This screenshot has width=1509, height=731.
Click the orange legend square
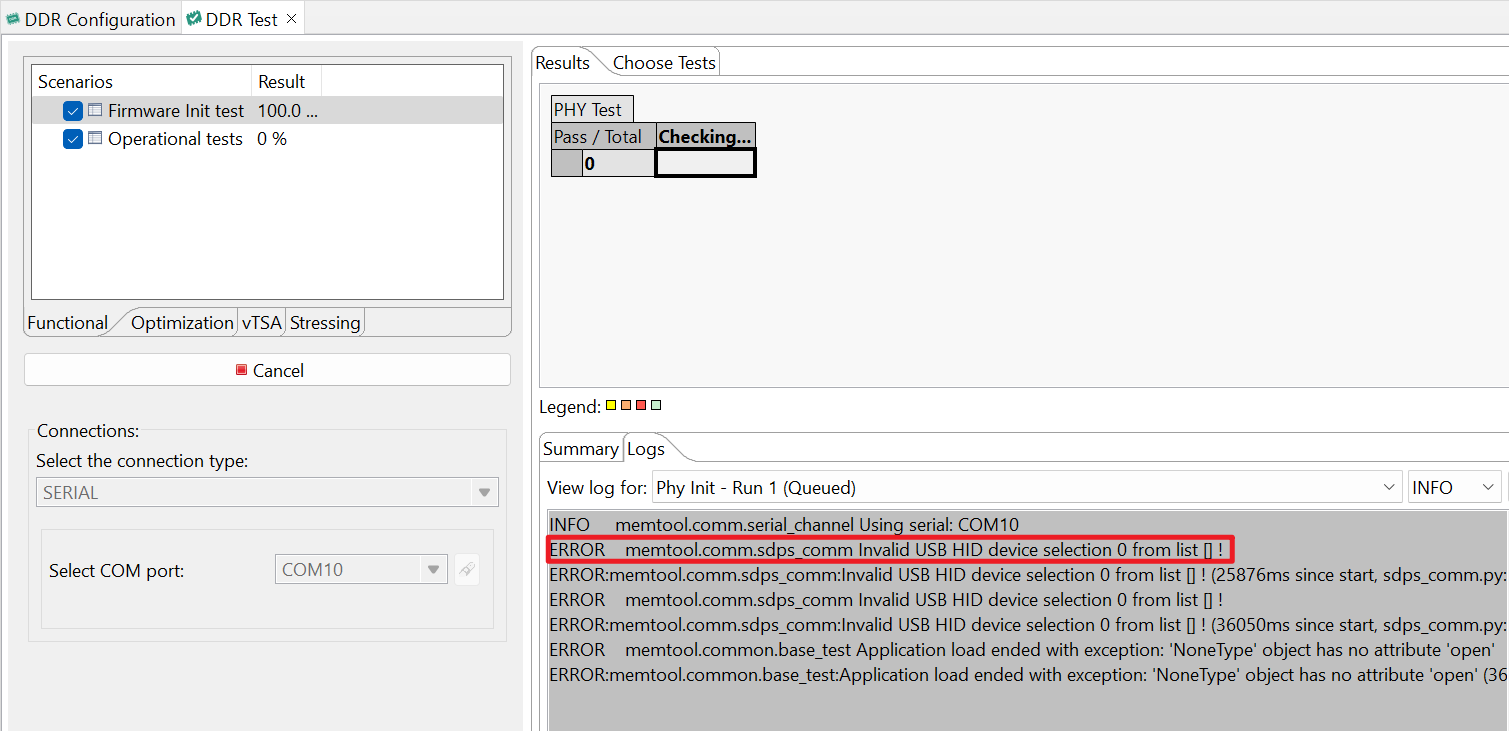(626, 405)
